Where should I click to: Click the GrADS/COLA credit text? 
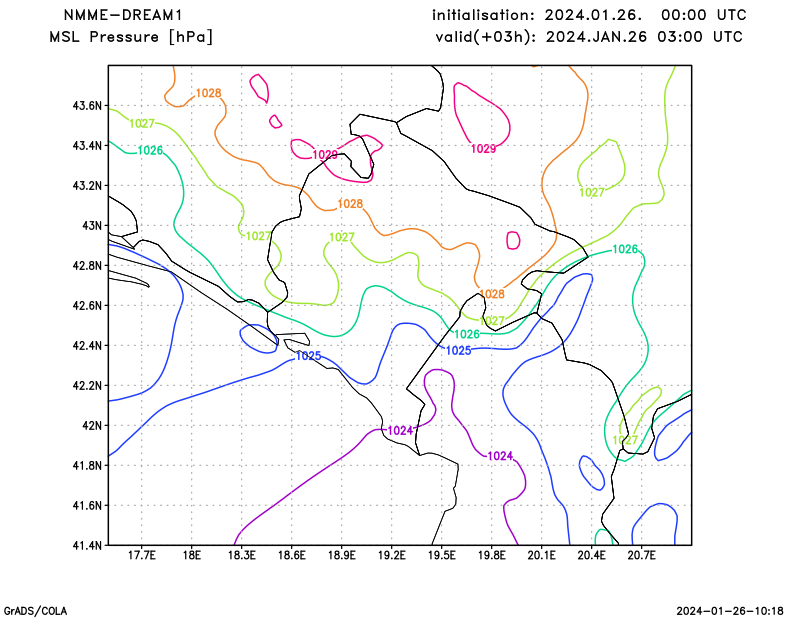[x=35, y=611]
